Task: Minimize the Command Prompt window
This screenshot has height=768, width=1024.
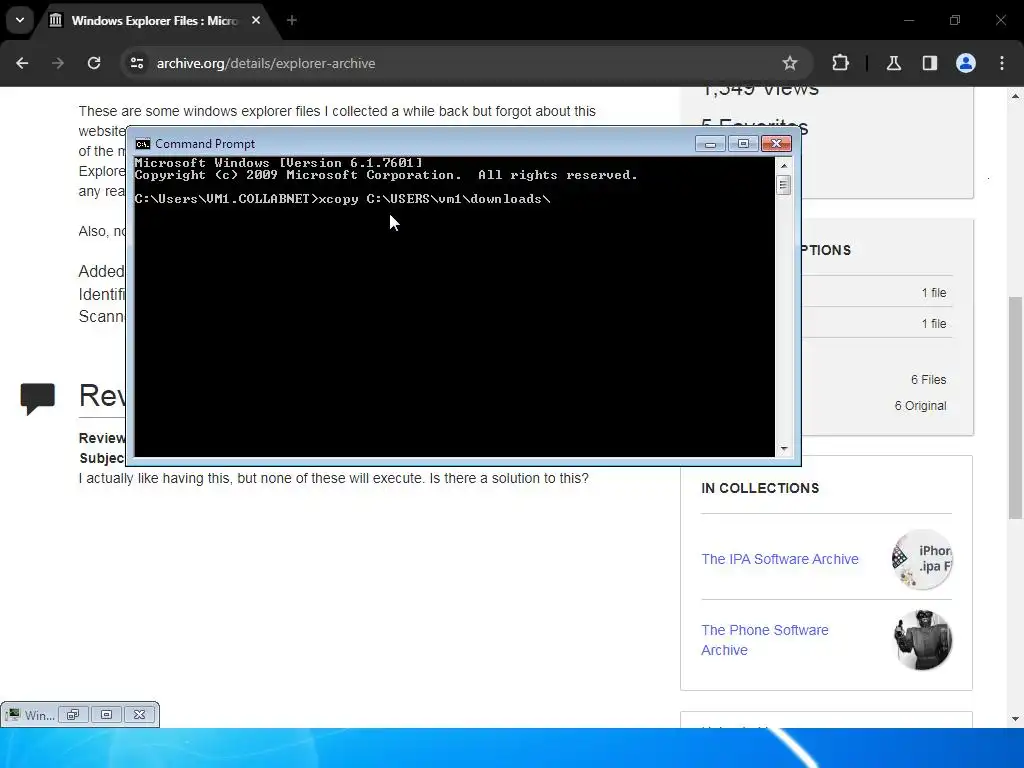Action: 711,144
